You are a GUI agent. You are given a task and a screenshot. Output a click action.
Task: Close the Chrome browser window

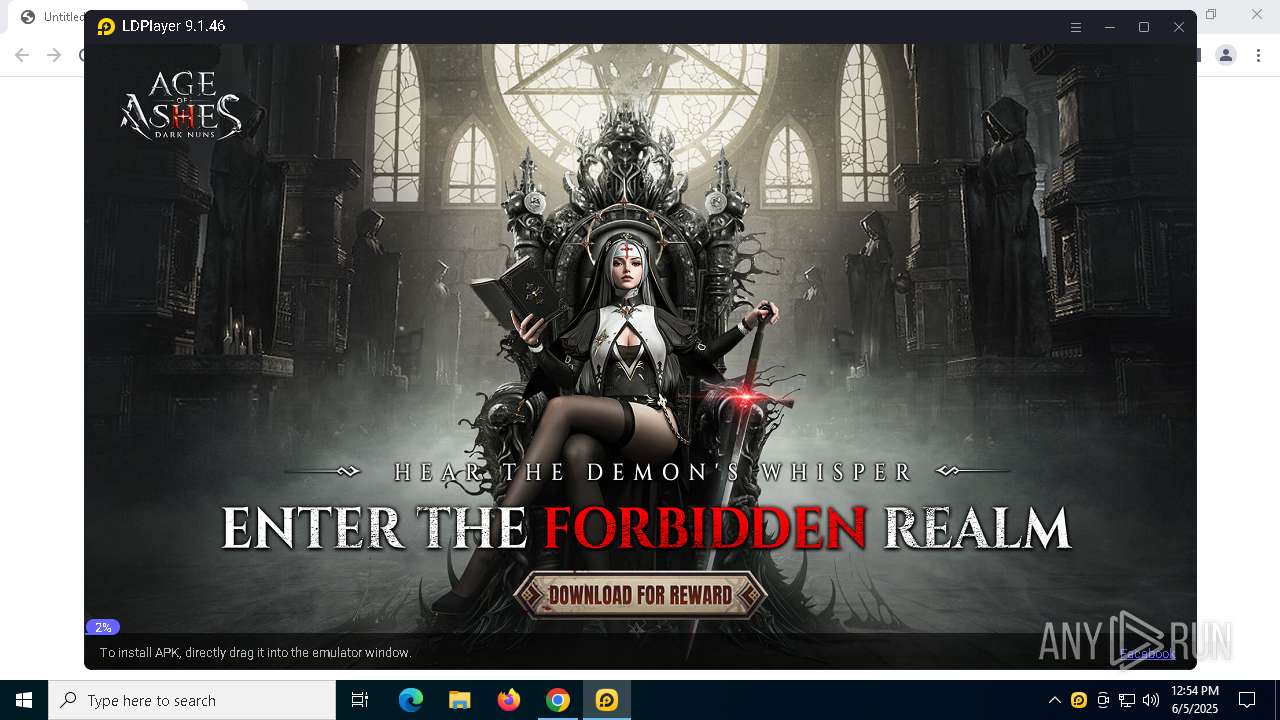pyautogui.click(x=1257, y=14)
